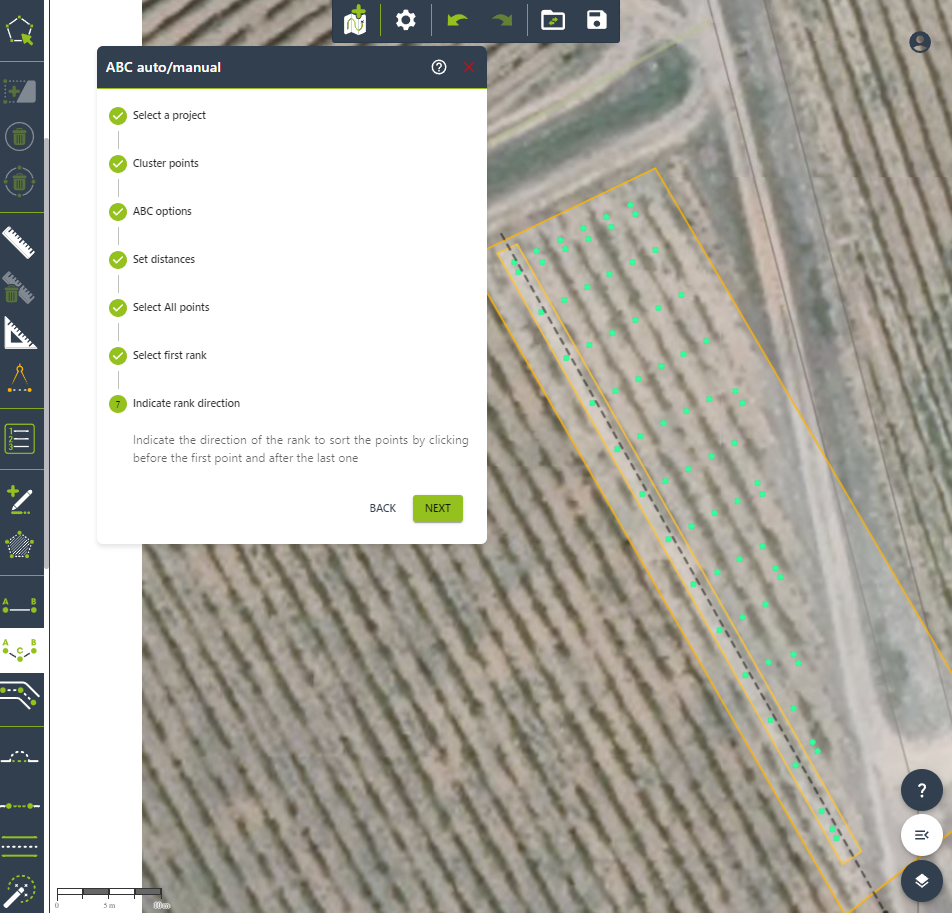Activate the ABC curve line tool

20,649
